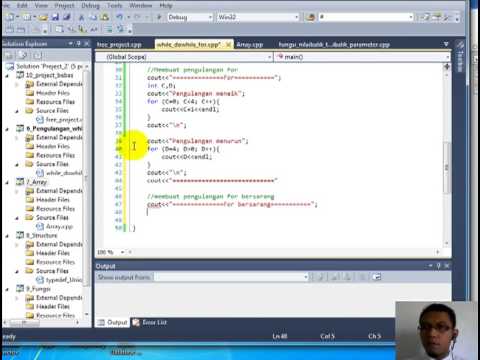Click the New Project toolbar icon
This screenshot has height=360, width=480.
coord(10,17)
